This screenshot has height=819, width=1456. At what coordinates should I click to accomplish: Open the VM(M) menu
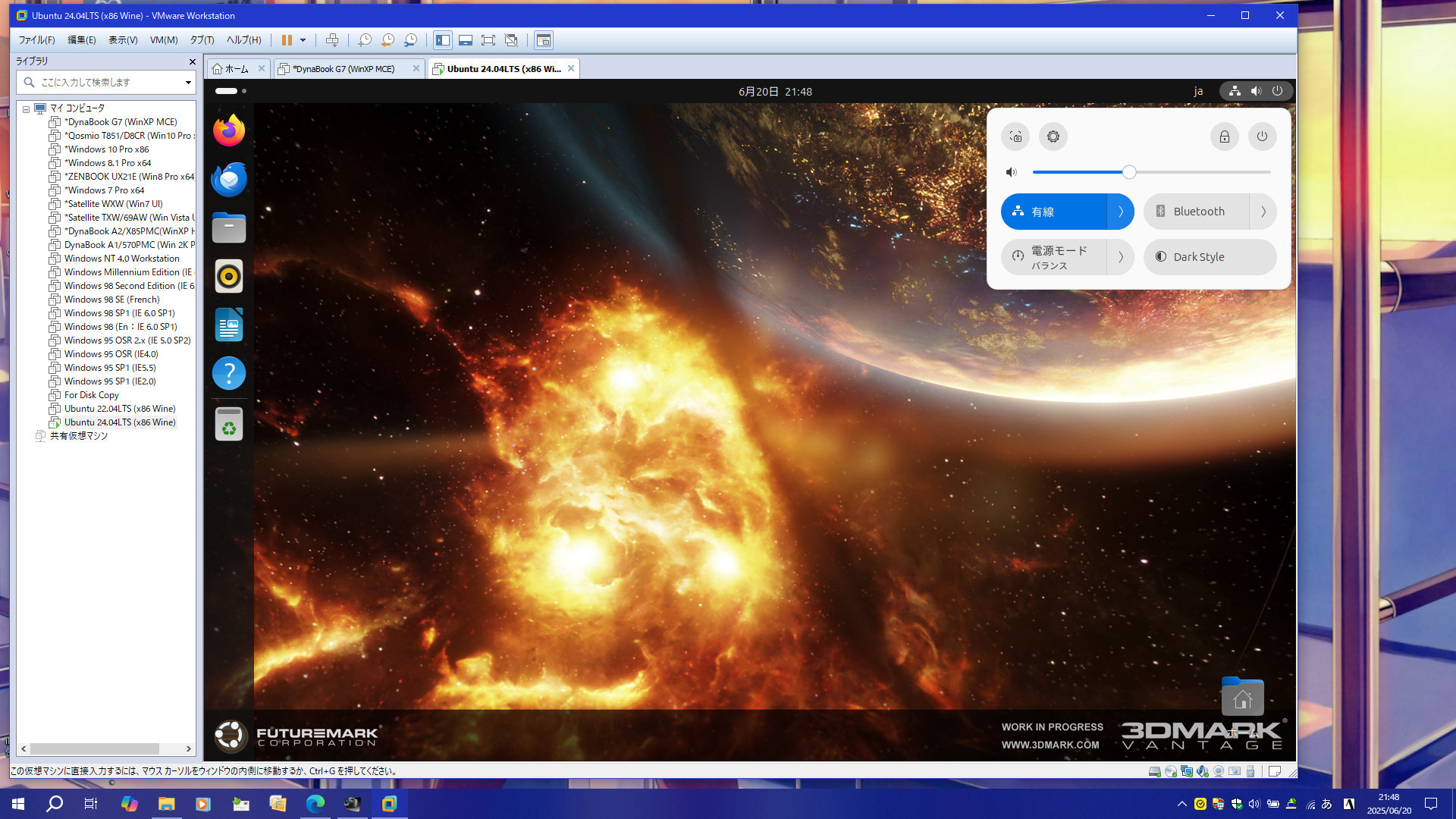click(x=164, y=40)
